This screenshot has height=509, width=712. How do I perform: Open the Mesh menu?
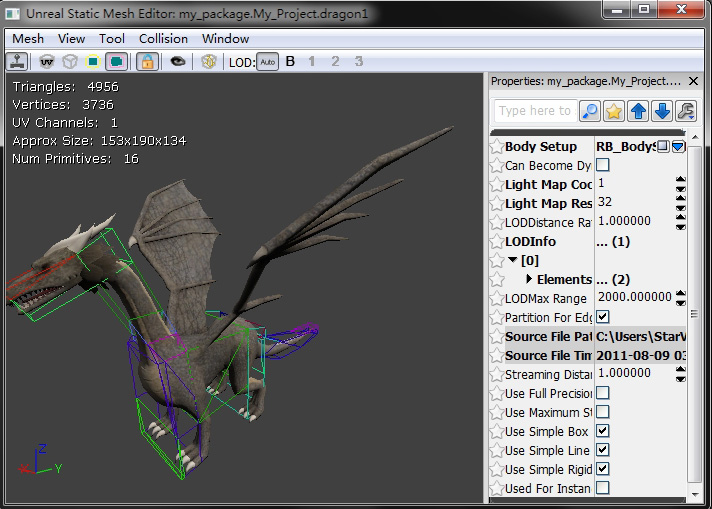28,38
